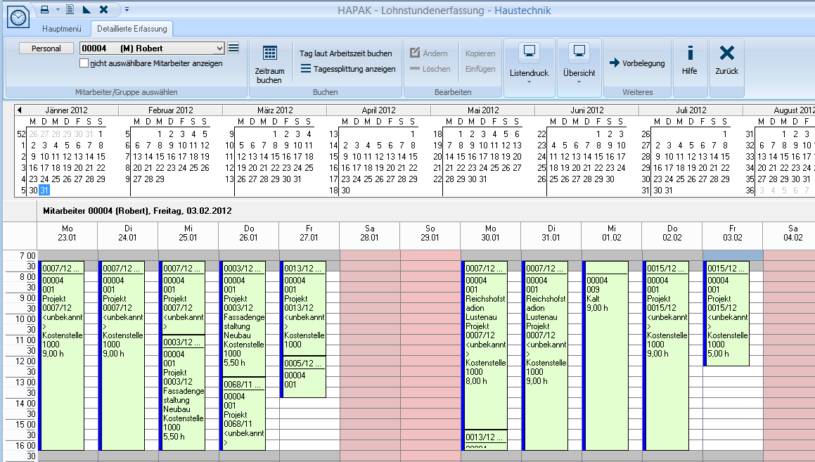
Task: Select the 0007/12 booking on Mo 23.01
Action: 61,356
